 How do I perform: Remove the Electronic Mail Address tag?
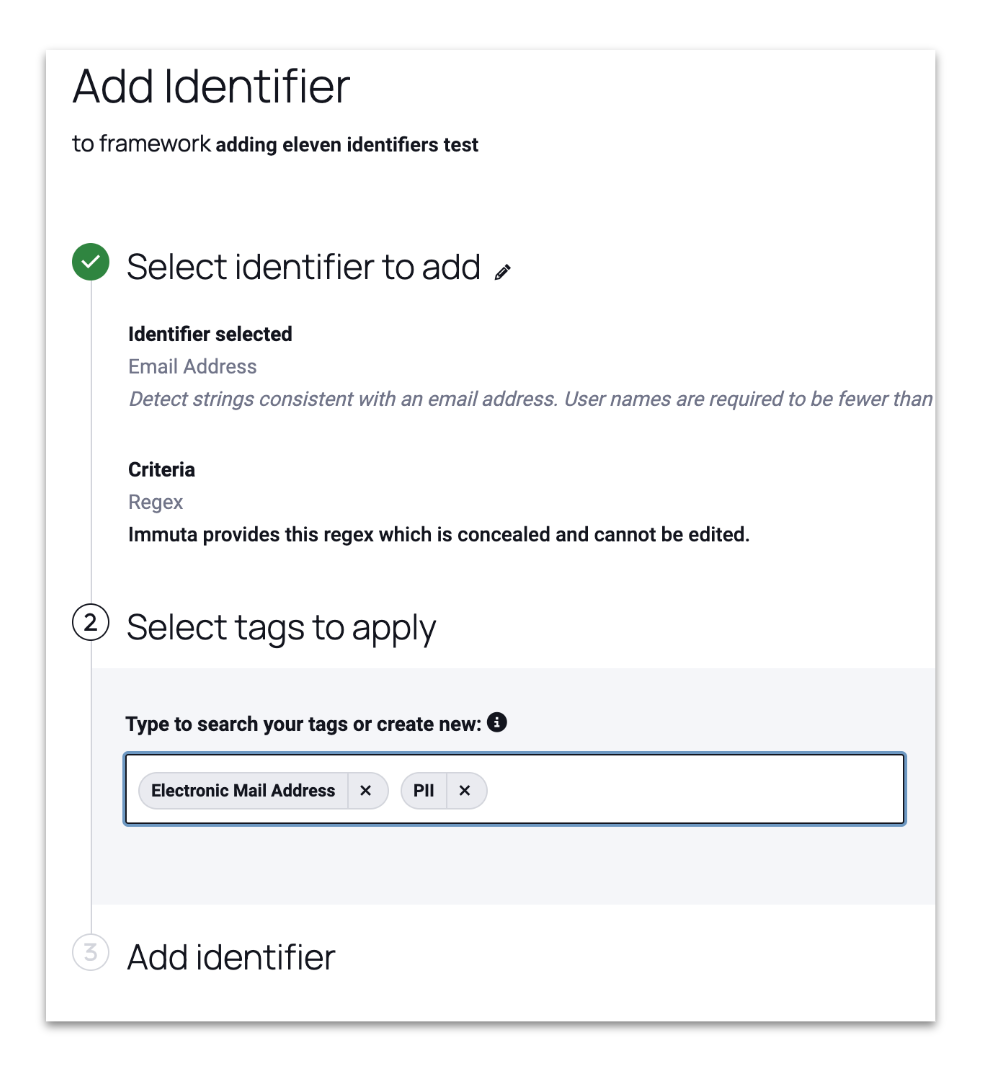point(366,790)
